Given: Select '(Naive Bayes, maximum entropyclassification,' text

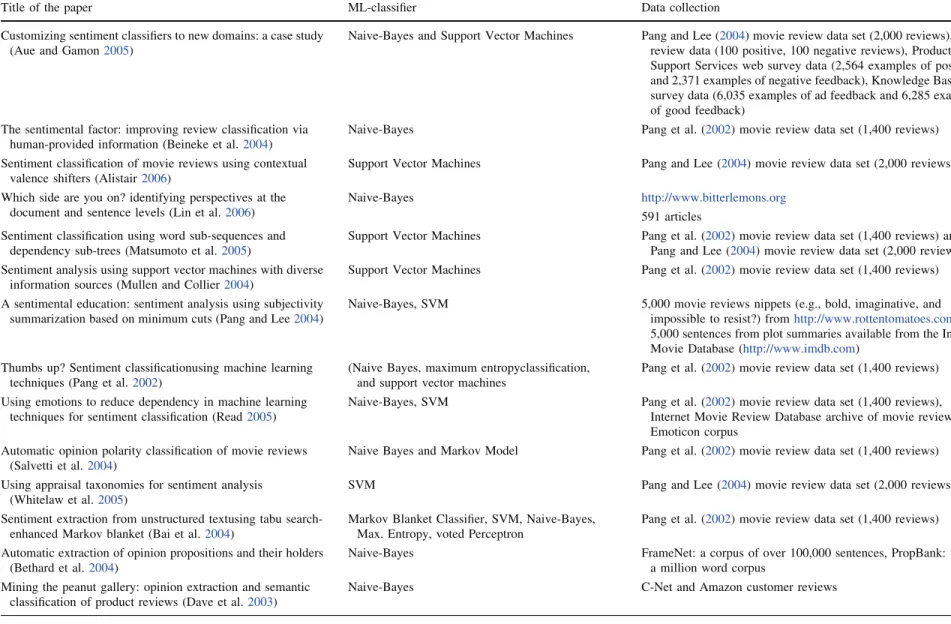Looking at the screenshot, I should (x=469, y=368).
